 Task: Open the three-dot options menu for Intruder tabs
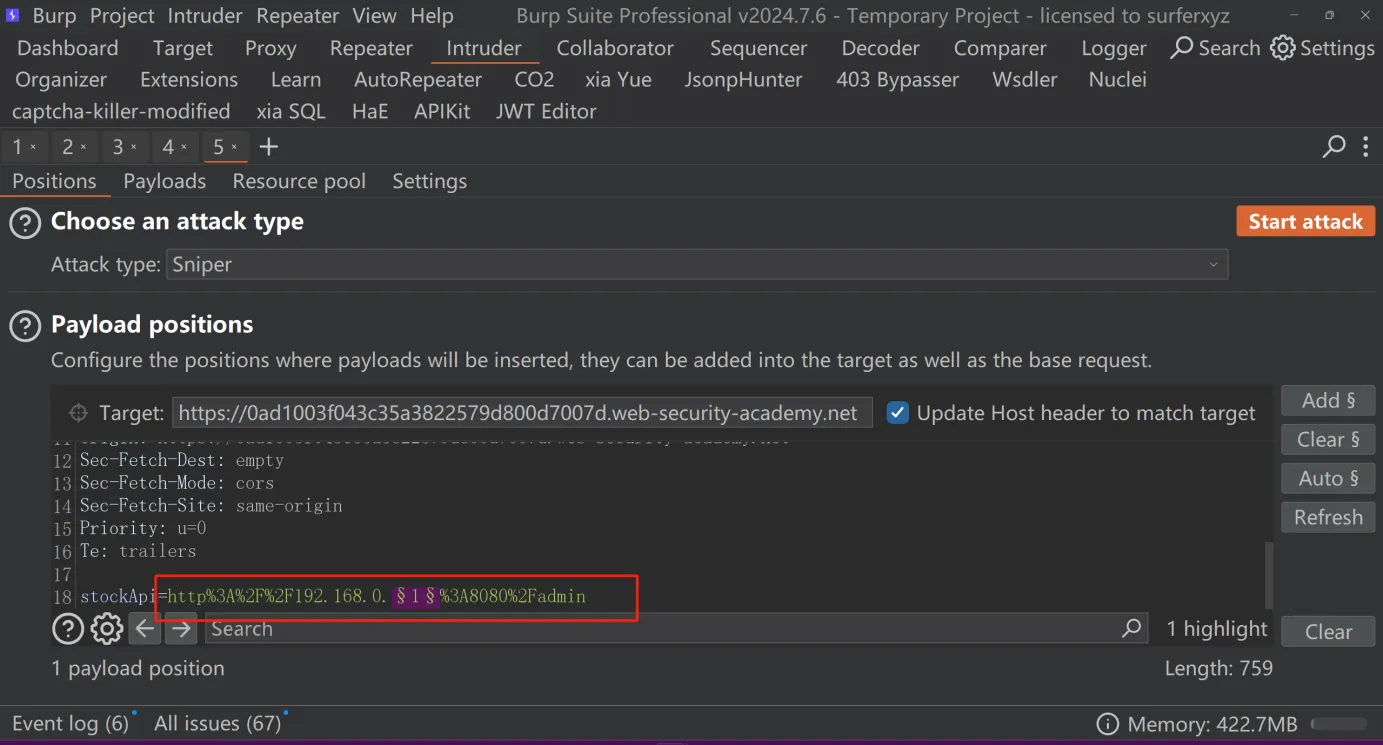[x=1366, y=147]
